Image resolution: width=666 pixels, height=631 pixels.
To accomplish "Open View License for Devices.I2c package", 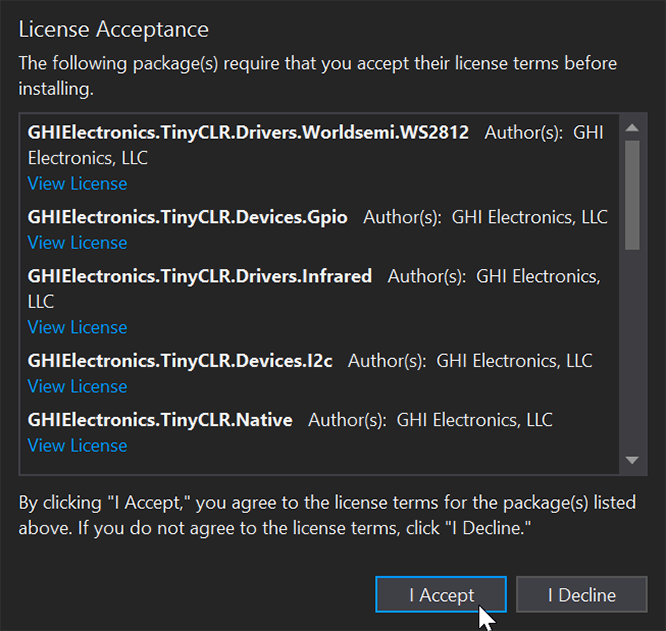I will coord(77,386).
